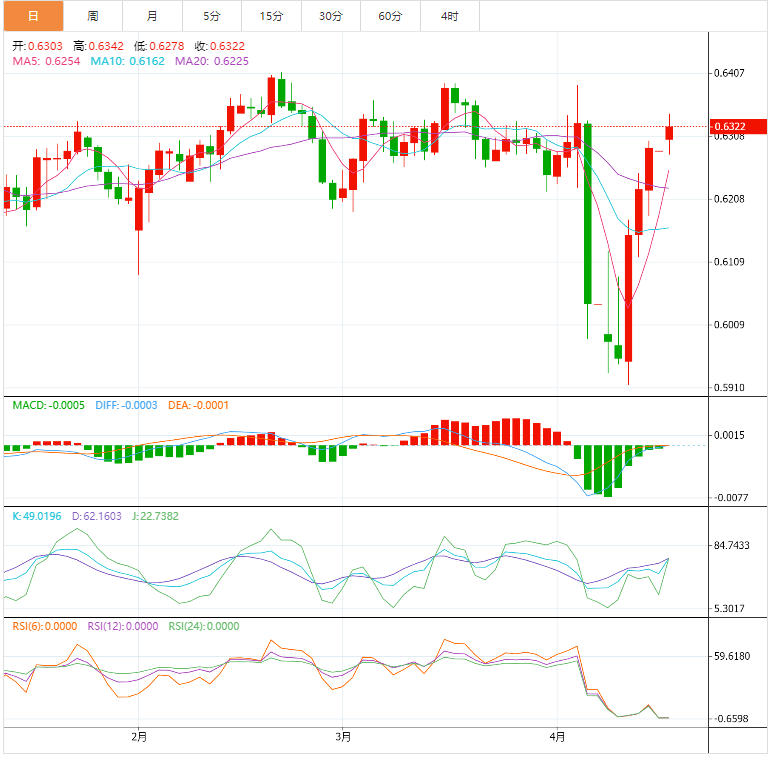Open the 5分 timeframe tab
The height and width of the screenshot is (757, 768).
(x=211, y=16)
